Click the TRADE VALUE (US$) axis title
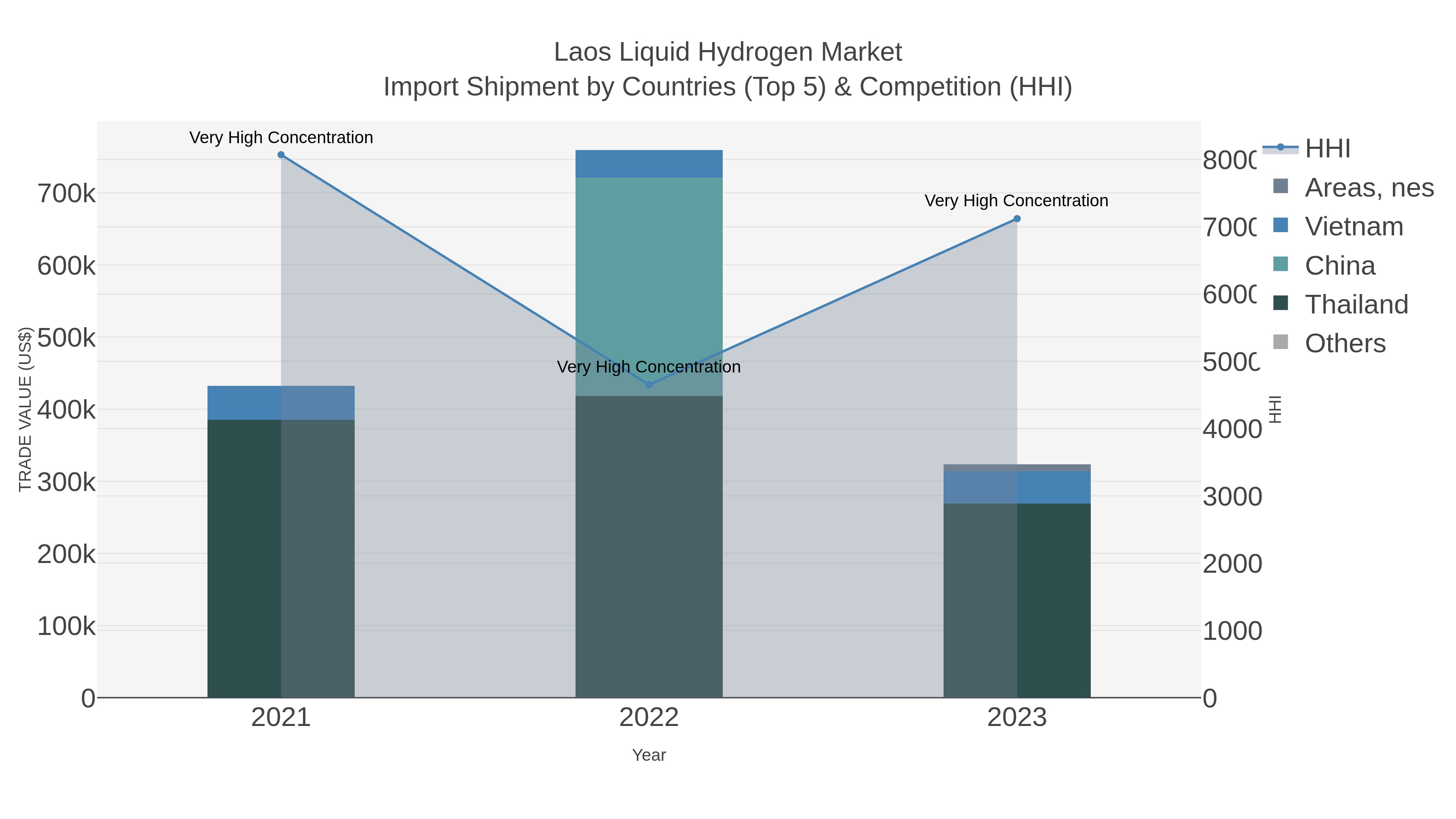This screenshot has width=1456, height=819. click(25, 409)
